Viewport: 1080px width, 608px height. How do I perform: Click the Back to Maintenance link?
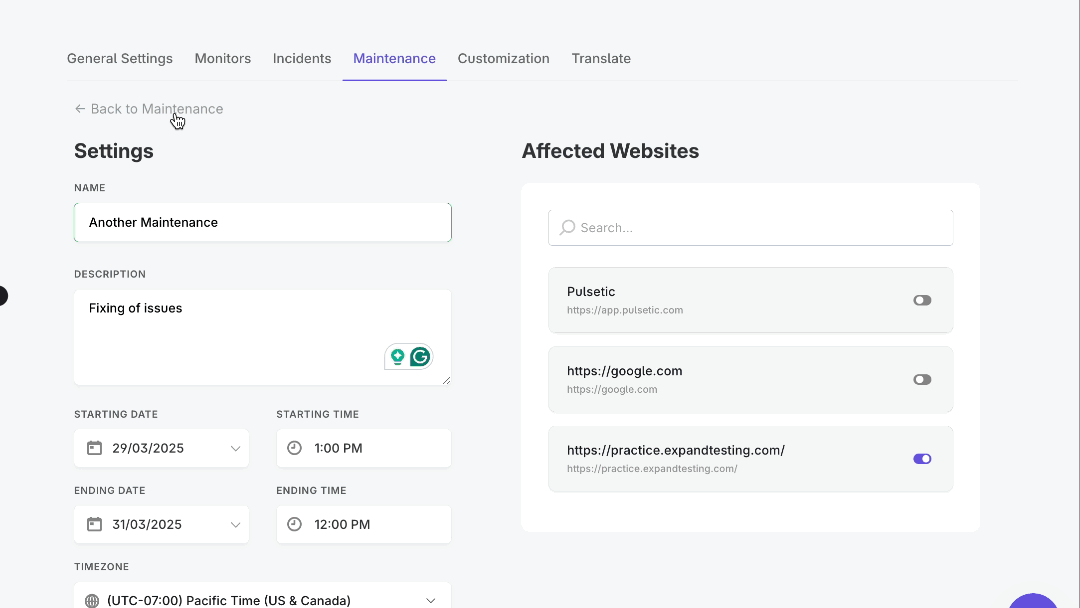point(149,109)
